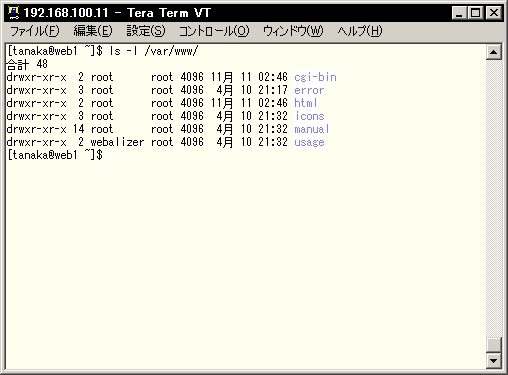Click the 4096 size on usage row
This screenshot has height=375, width=508.
click(x=192, y=142)
